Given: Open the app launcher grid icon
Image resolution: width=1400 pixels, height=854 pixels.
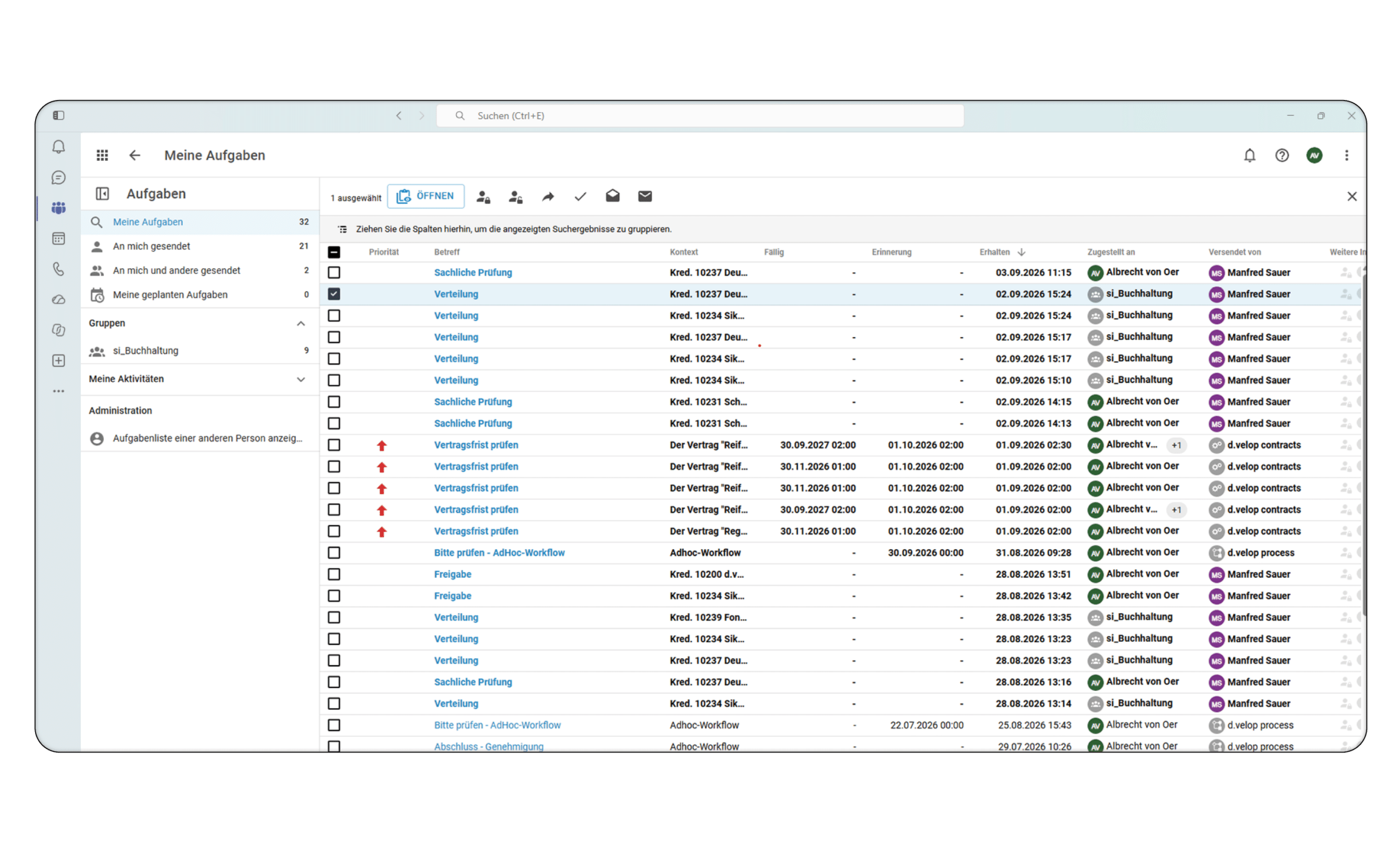Looking at the screenshot, I should (102, 155).
